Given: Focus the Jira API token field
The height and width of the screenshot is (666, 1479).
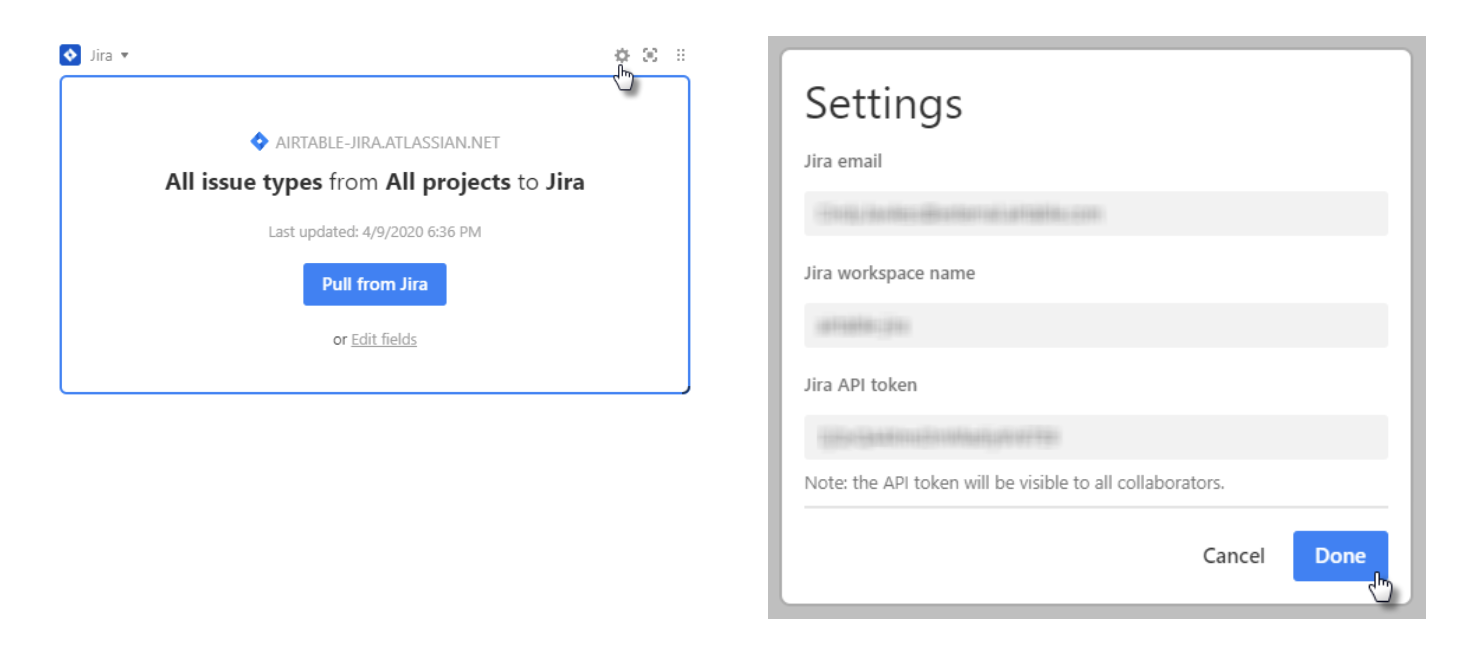Looking at the screenshot, I should point(1096,437).
